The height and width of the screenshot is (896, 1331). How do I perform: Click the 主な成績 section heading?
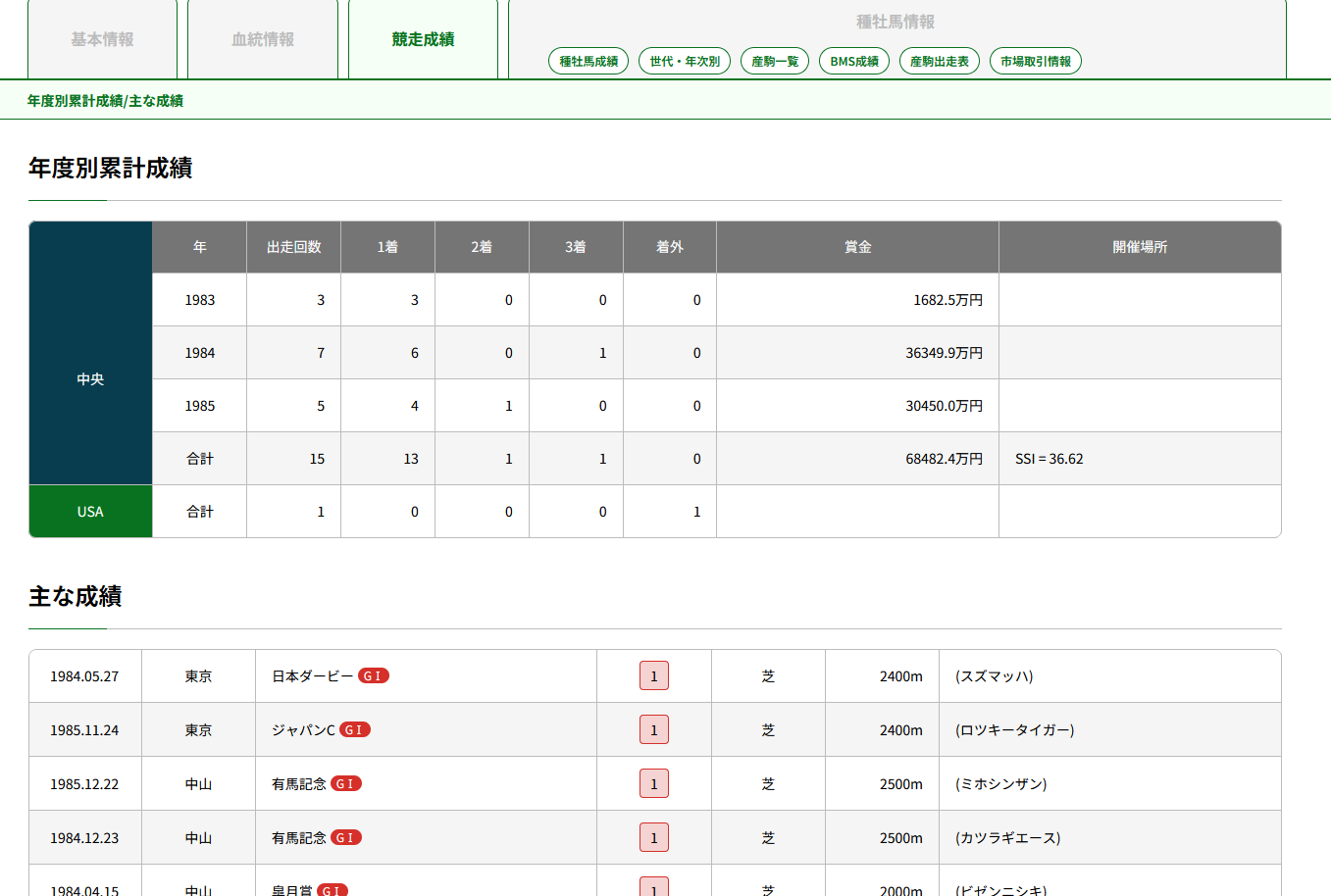pos(76,597)
